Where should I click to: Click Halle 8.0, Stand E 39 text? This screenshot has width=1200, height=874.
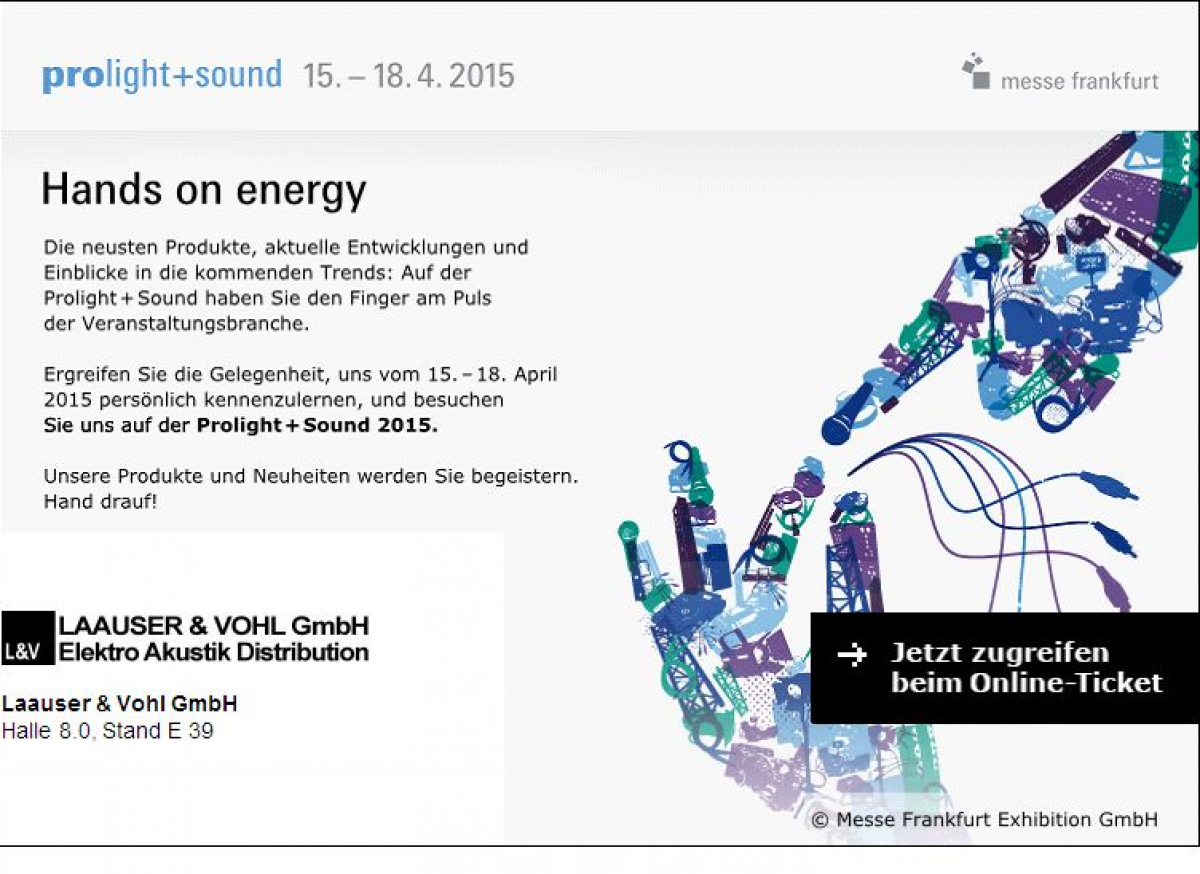[108, 731]
